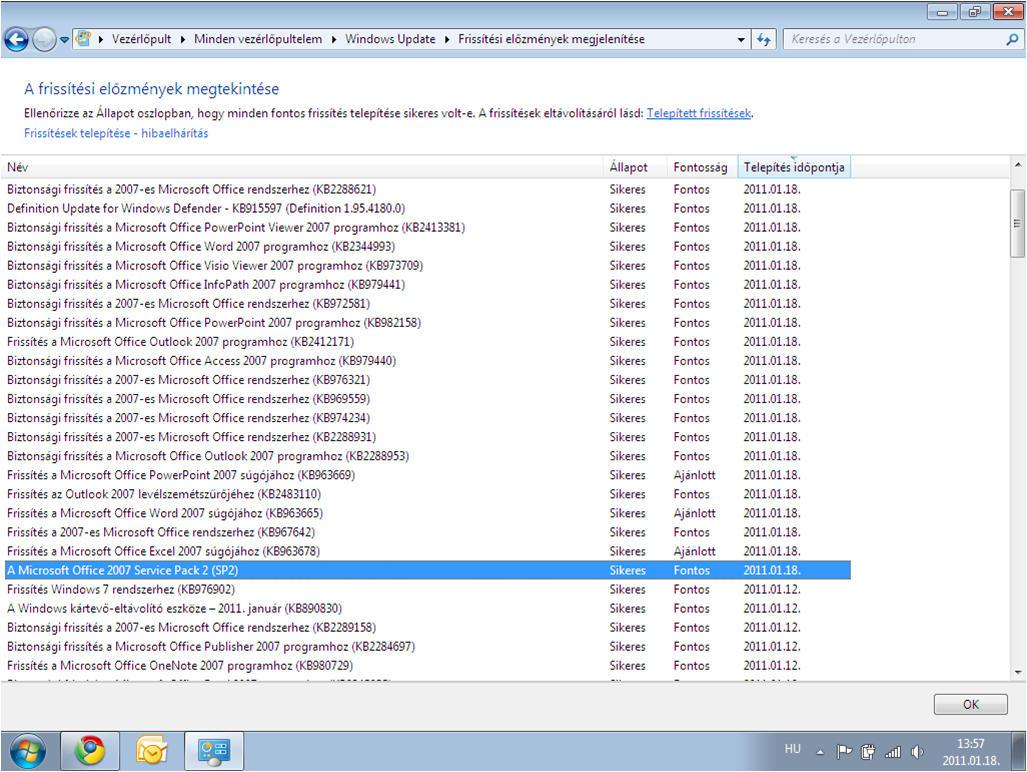Screen dimensions: 1027x772
Task: Click the Control Panel icon in address bar
Action: 83,39
